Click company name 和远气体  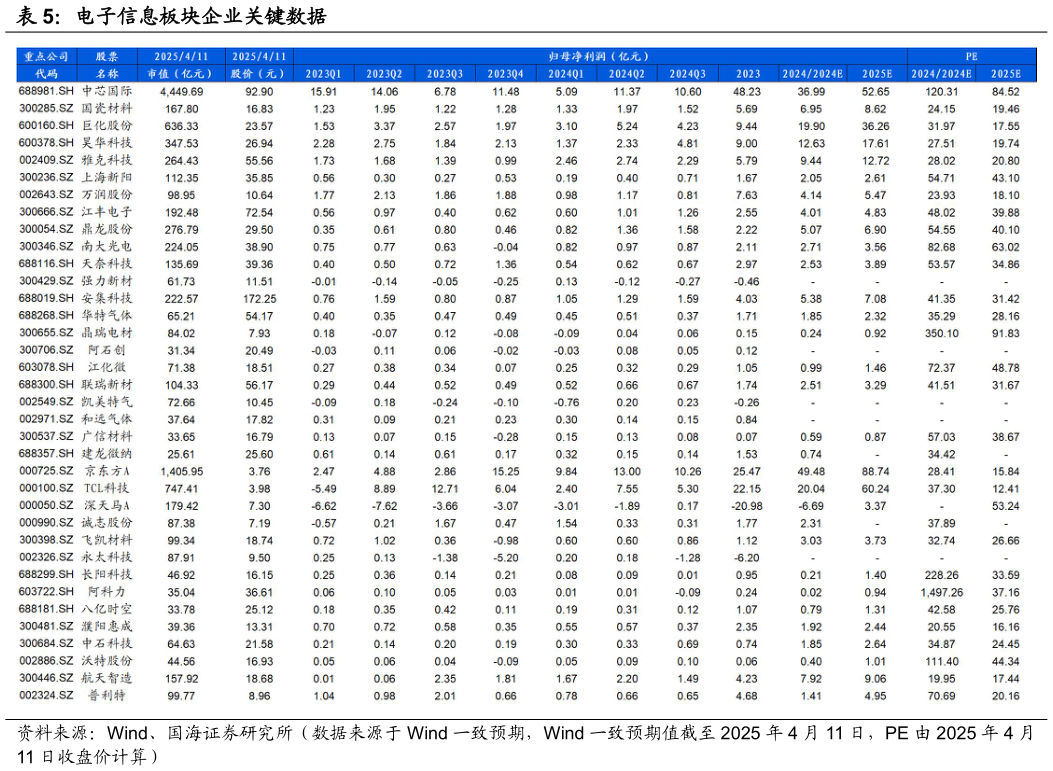(x=107, y=419)
